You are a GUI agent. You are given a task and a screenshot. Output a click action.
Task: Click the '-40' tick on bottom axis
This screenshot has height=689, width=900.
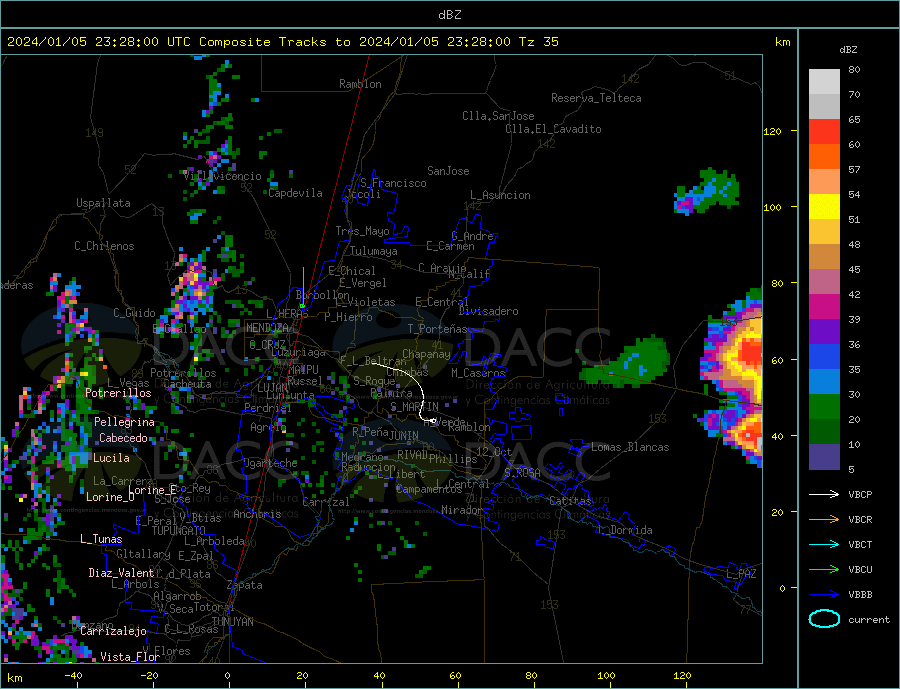[73, 675]
